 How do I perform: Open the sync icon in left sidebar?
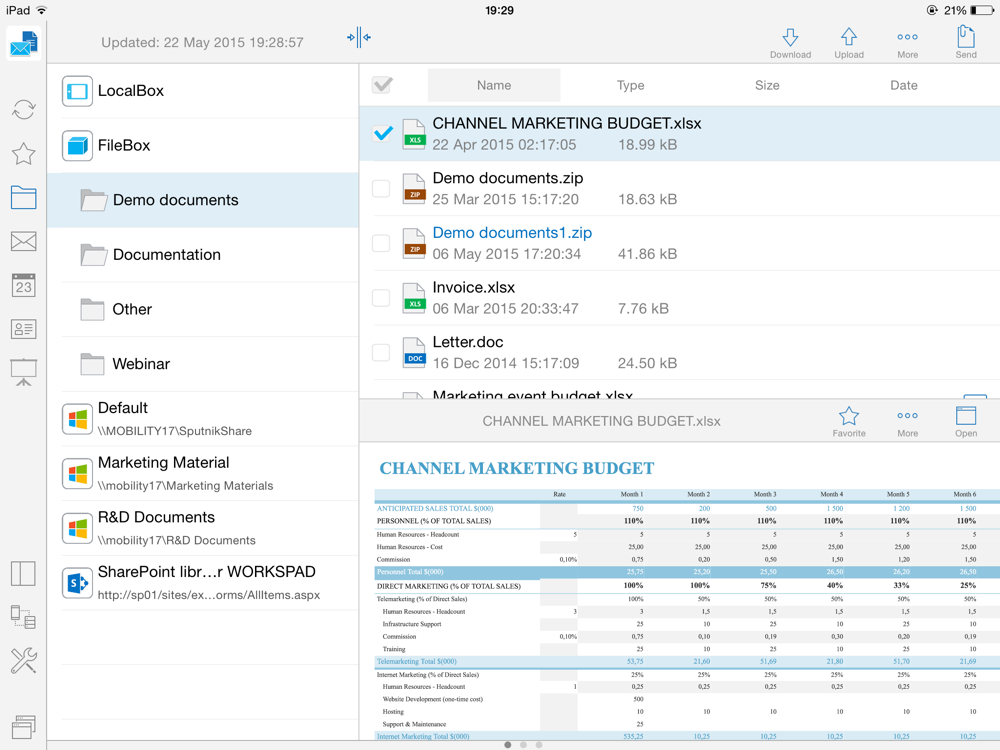click(x=23, y=109)
